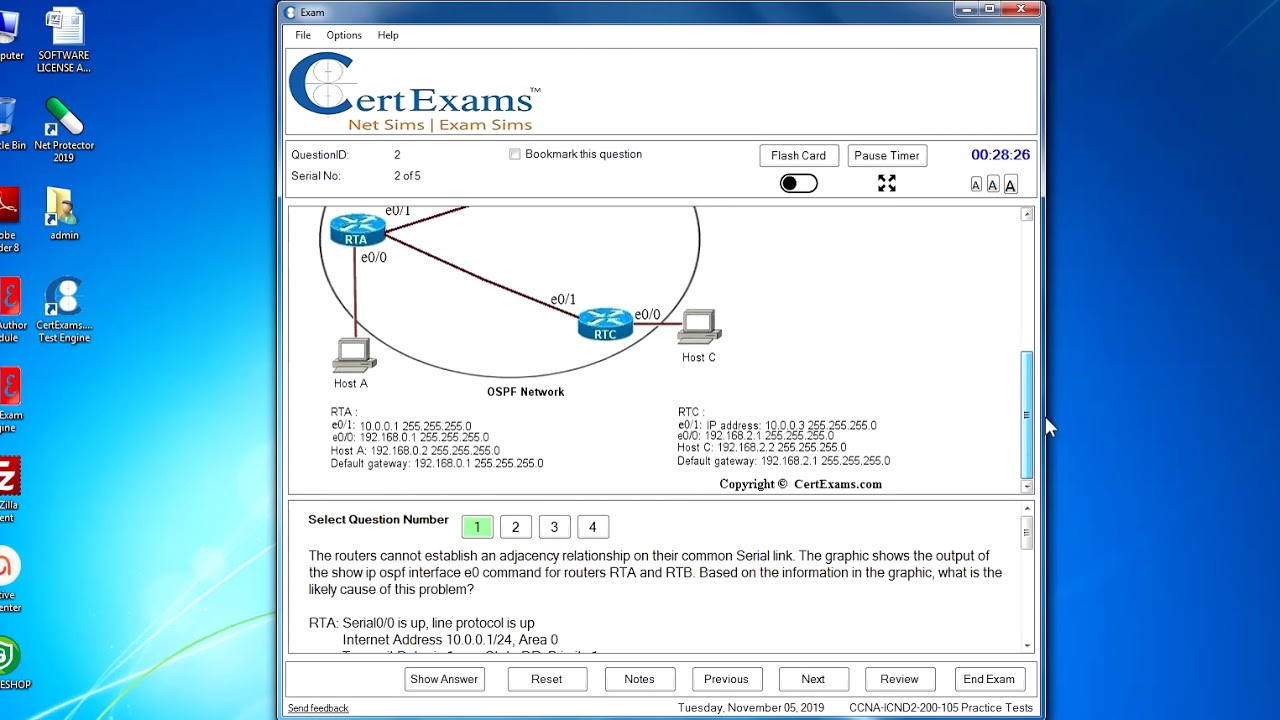Click the question pane scrollbar thumb
The height and width of the screenshot is (720, 1280).
(1026, 533)
